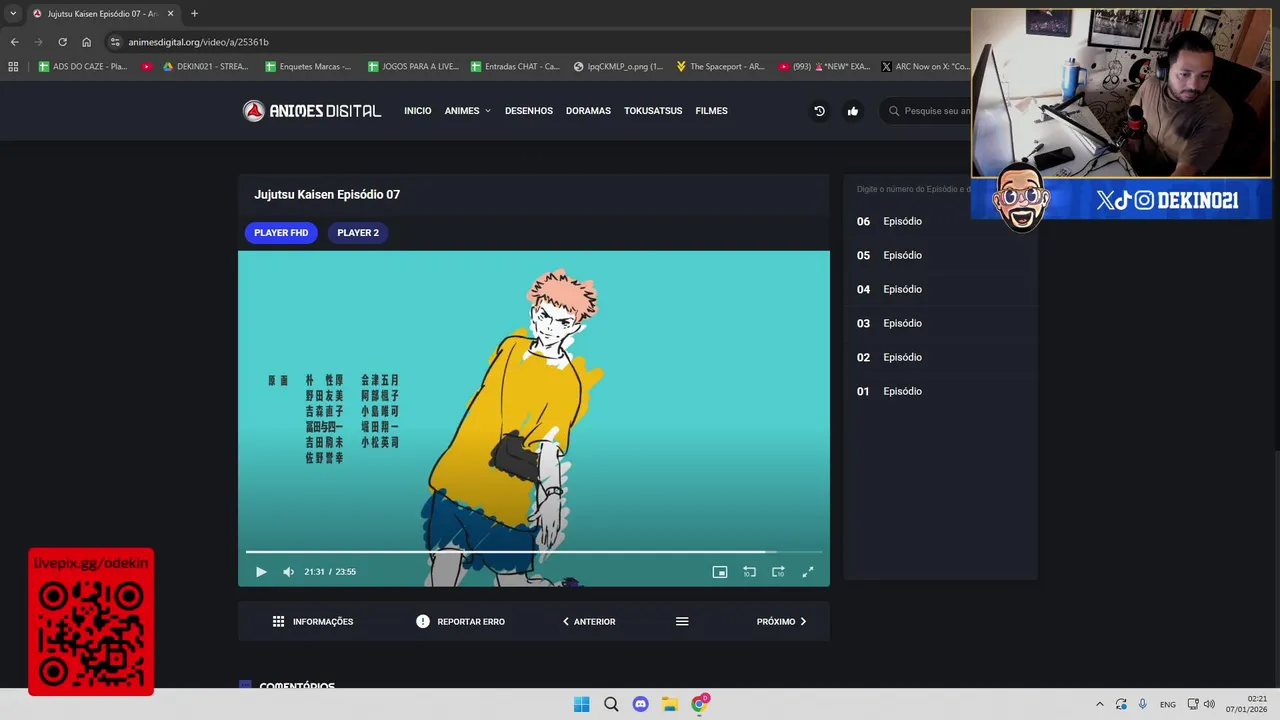This screenshot has width=1280, height=720.
Task: Open Chrome from the taskbar
Action: (700, 704)
